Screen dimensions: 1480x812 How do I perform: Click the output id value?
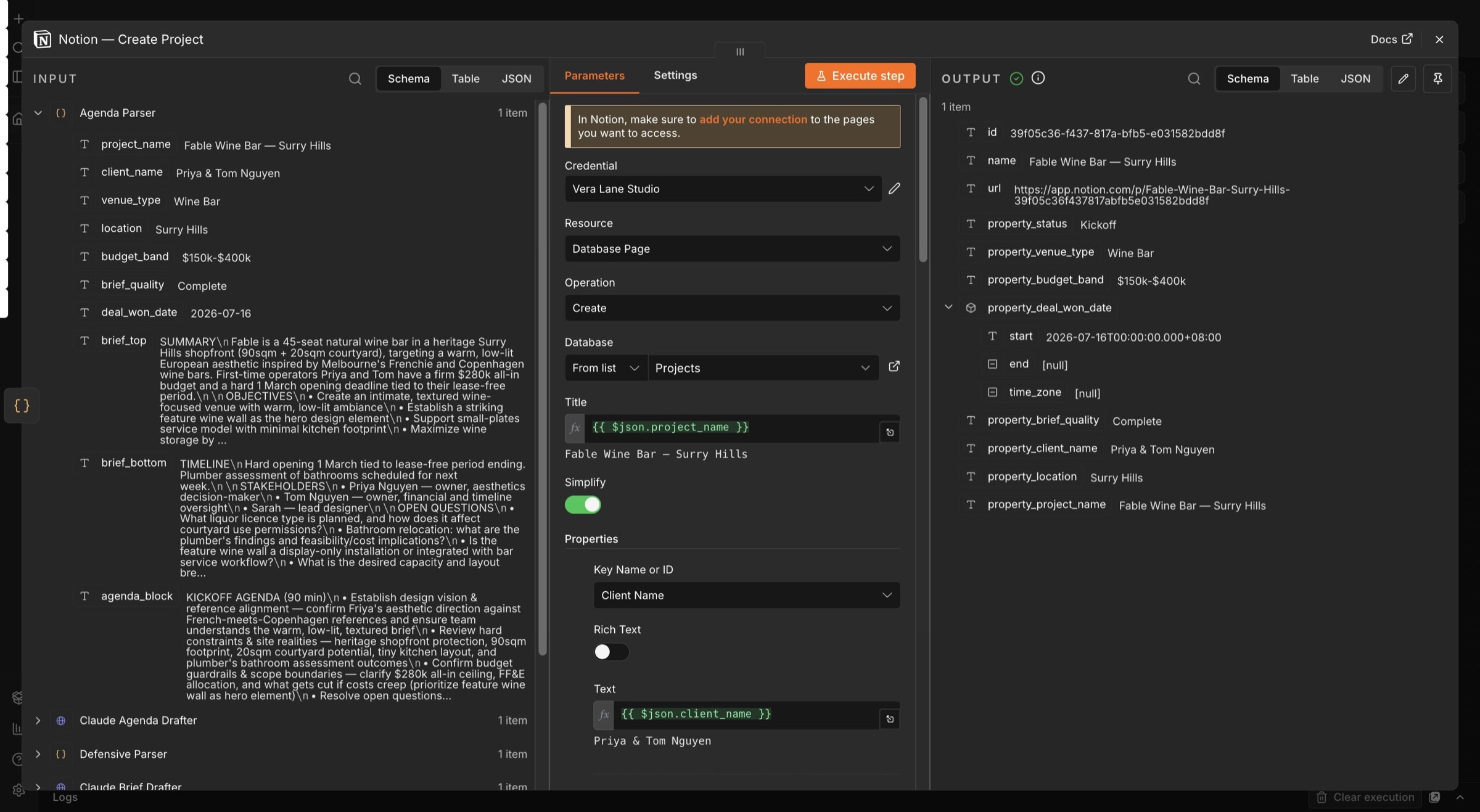click(1117, 133)
